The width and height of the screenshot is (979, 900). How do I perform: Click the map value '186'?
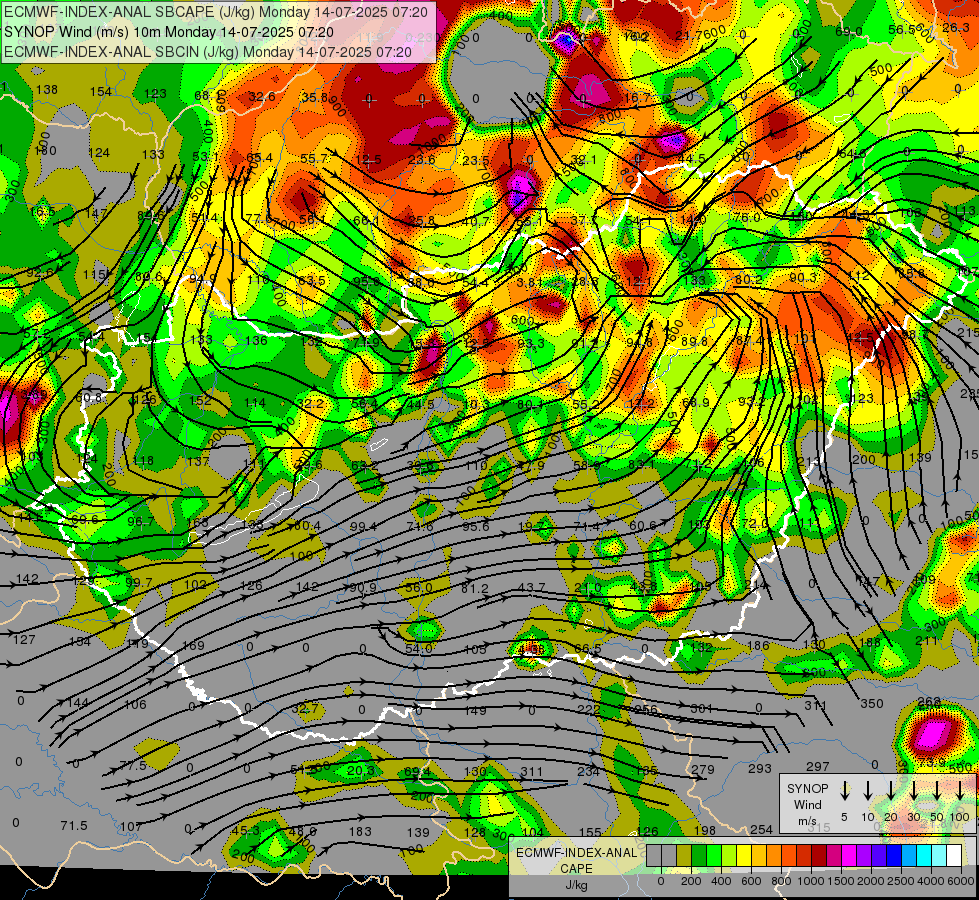758,646
